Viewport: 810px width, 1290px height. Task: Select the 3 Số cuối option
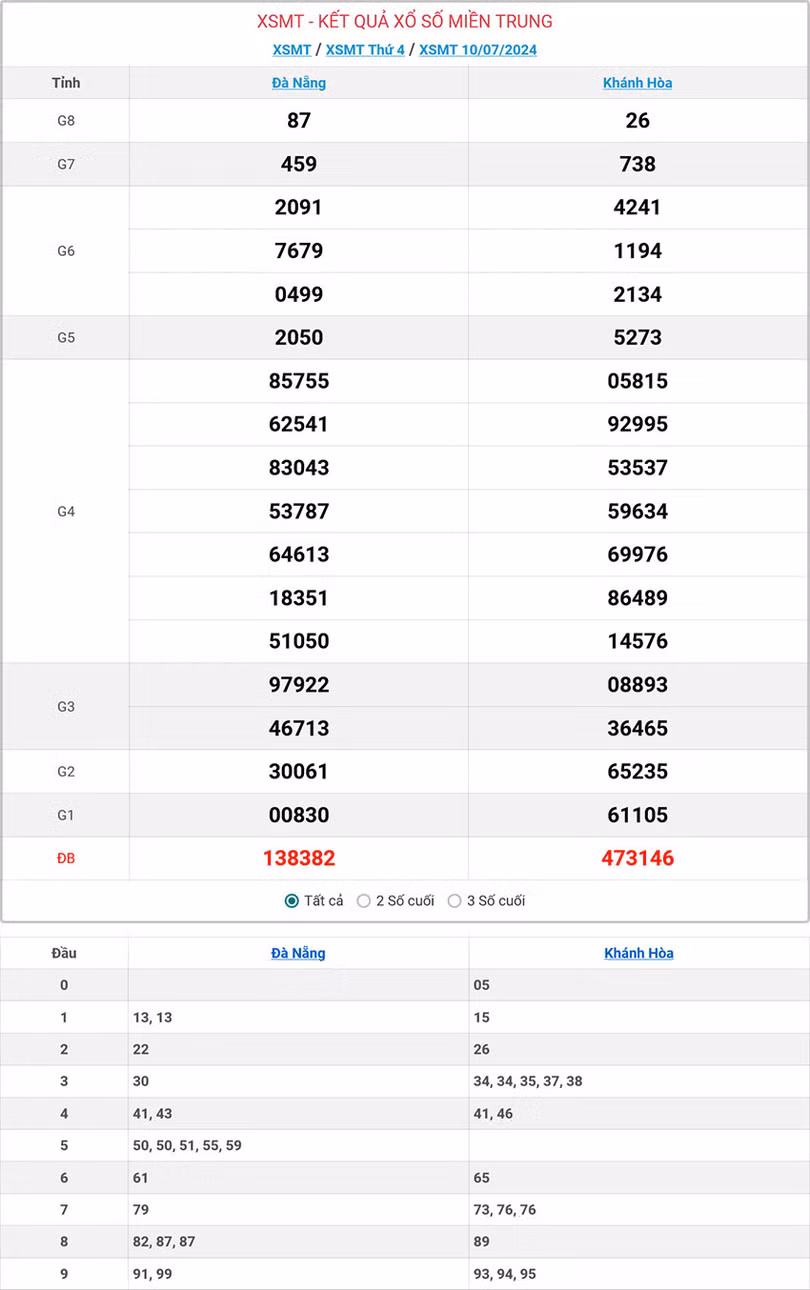pos(455,901)
